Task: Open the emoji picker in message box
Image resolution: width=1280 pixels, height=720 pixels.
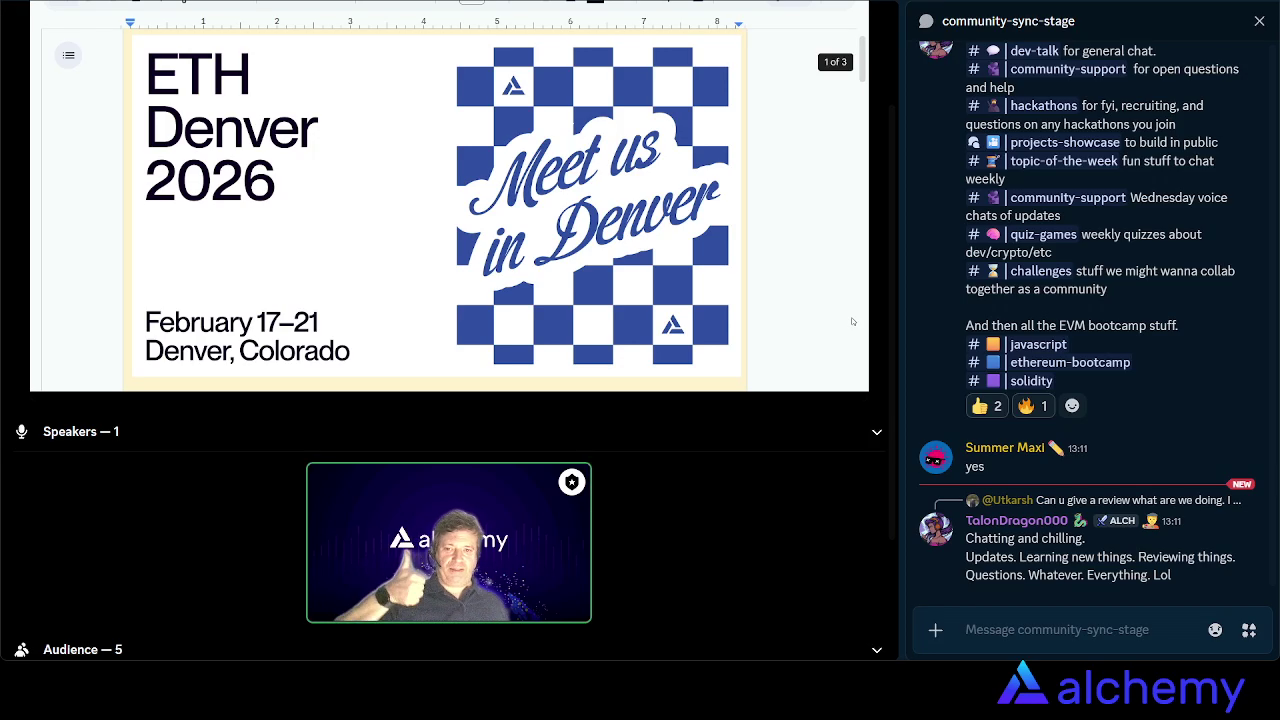Action: coord(1215,630)
